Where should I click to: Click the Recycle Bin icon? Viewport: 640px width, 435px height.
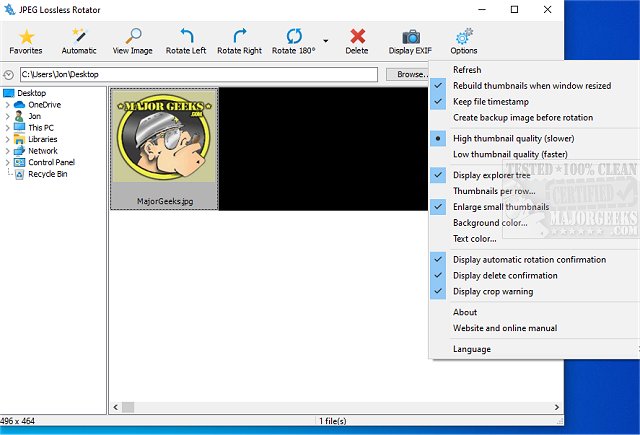pos(19,174)
